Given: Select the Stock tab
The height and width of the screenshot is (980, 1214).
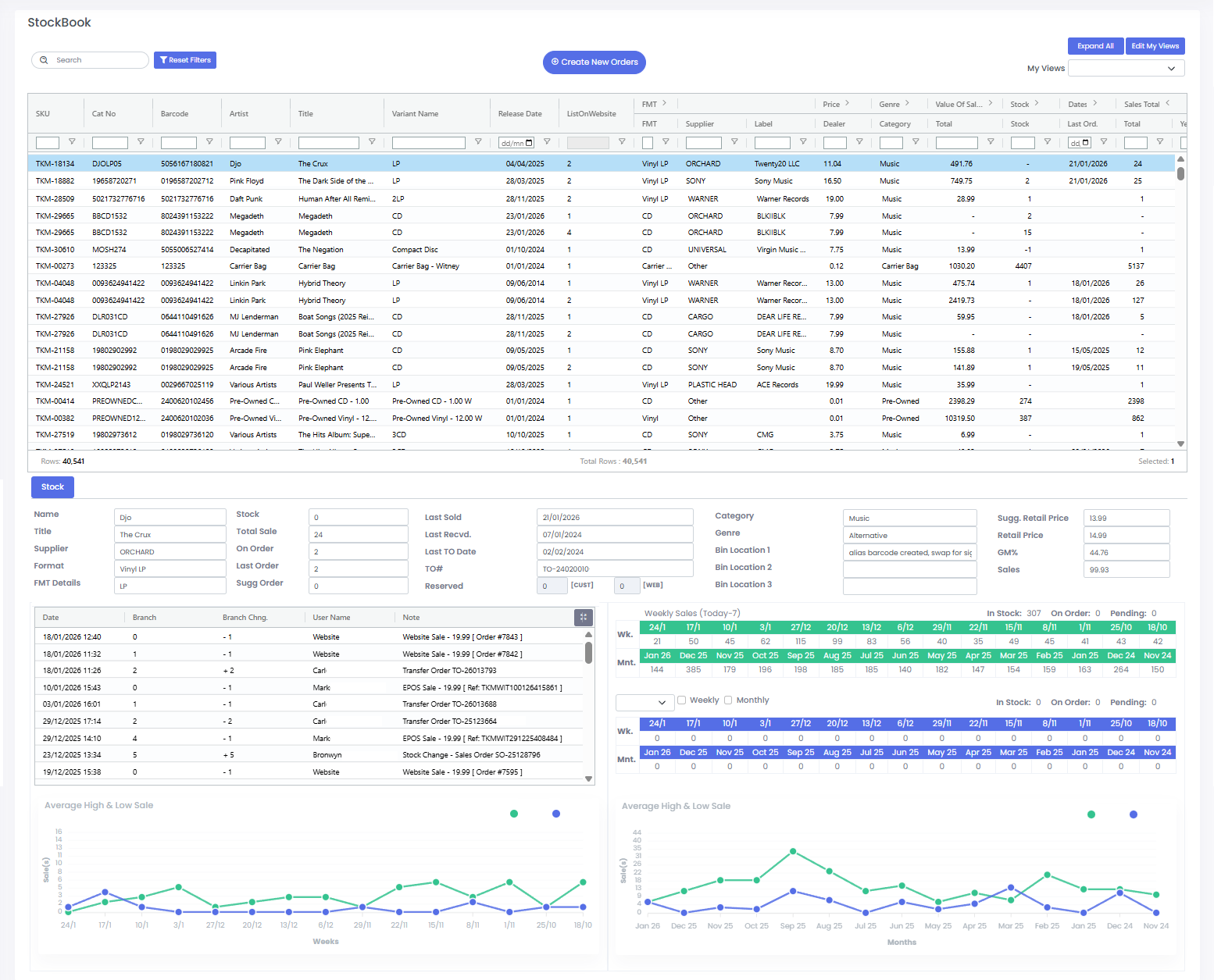Looking at the screenshot, I should [x=52, y=487].
